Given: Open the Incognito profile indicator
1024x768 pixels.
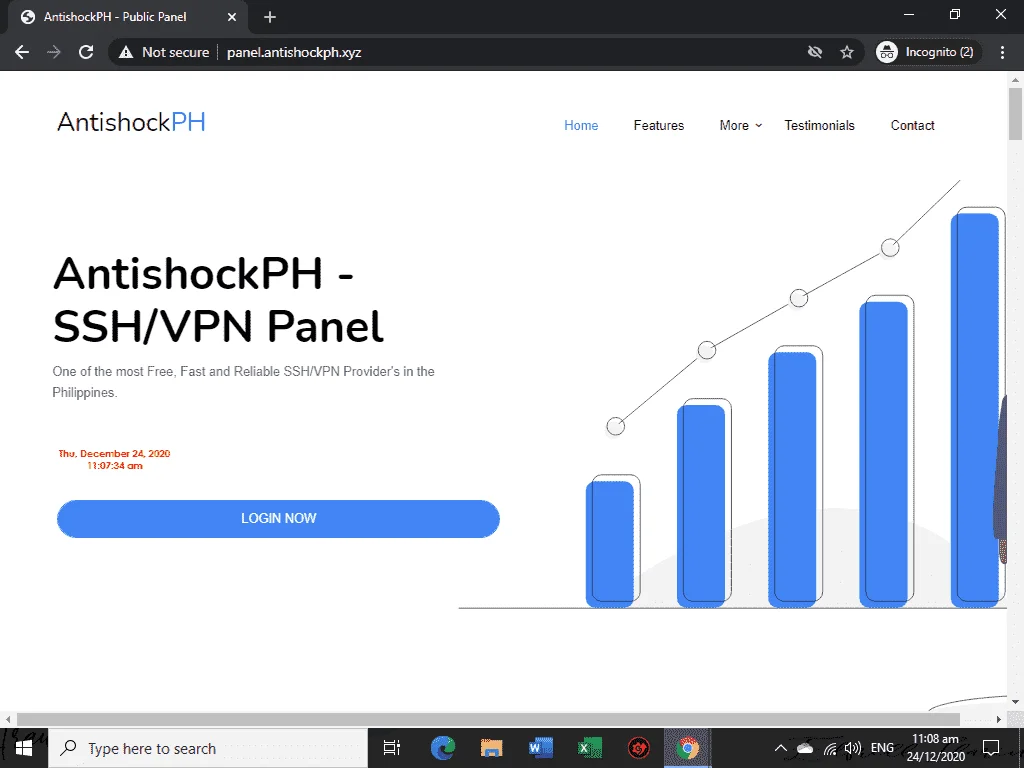Looking at the screenshot, I should click(x=927, y=52).
